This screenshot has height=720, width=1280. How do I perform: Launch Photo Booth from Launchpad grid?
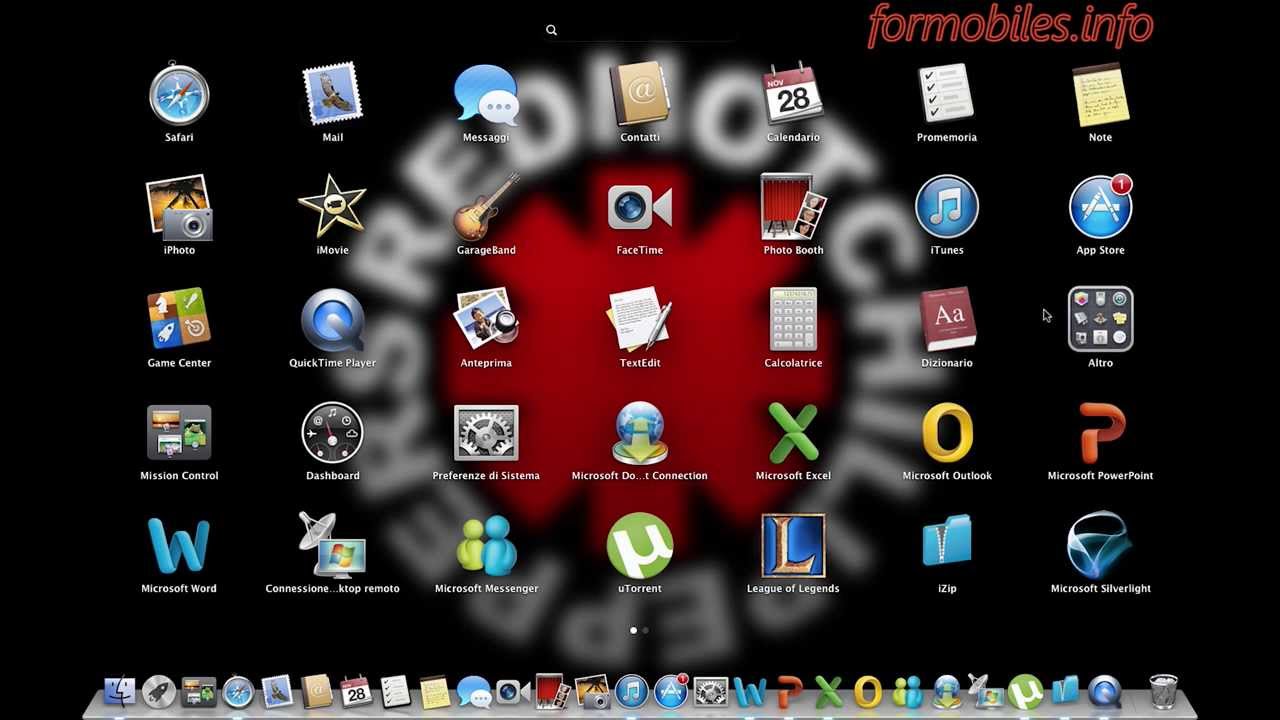click(793, 207)
